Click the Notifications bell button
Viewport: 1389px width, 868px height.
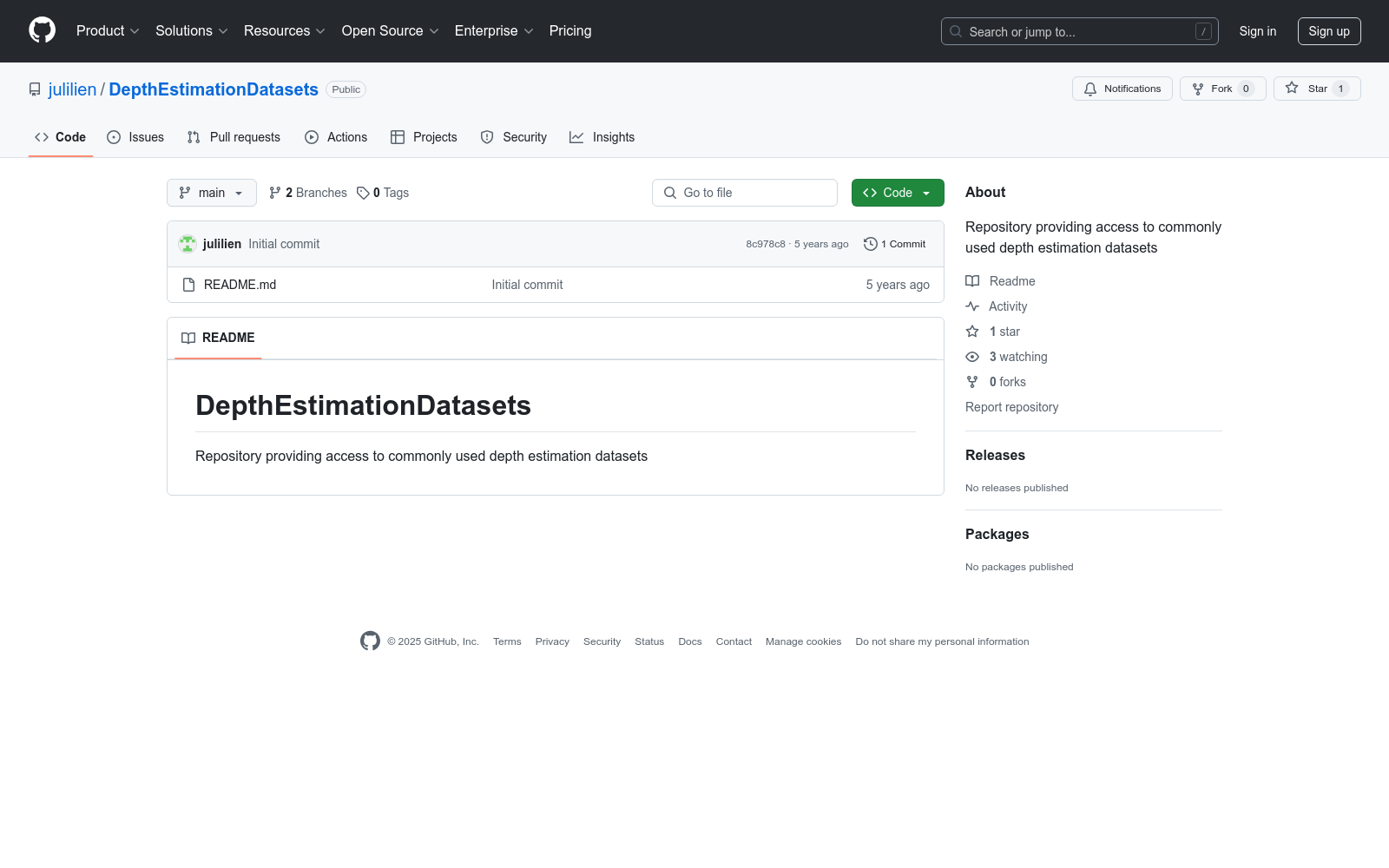(x=1122, y=89)
